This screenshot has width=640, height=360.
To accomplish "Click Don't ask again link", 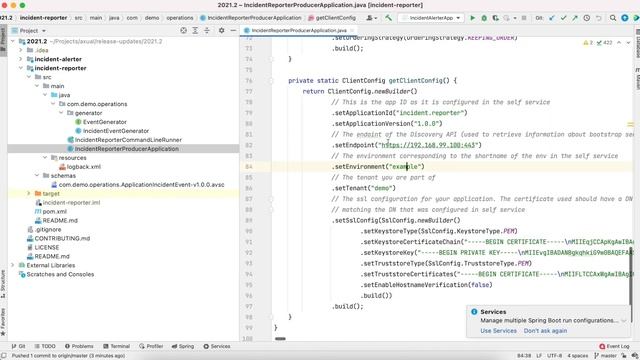I will click(x=545, y=331).
